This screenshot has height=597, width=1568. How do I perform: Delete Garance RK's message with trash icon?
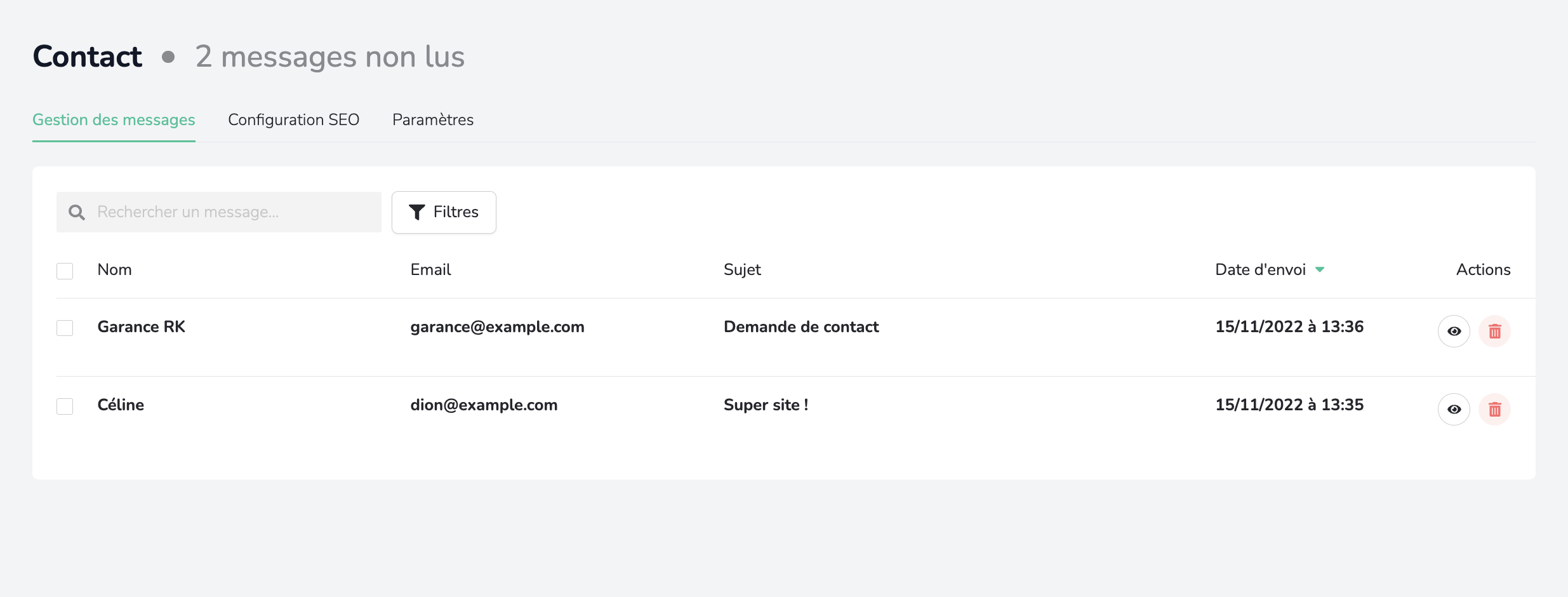coord(1494,331)
